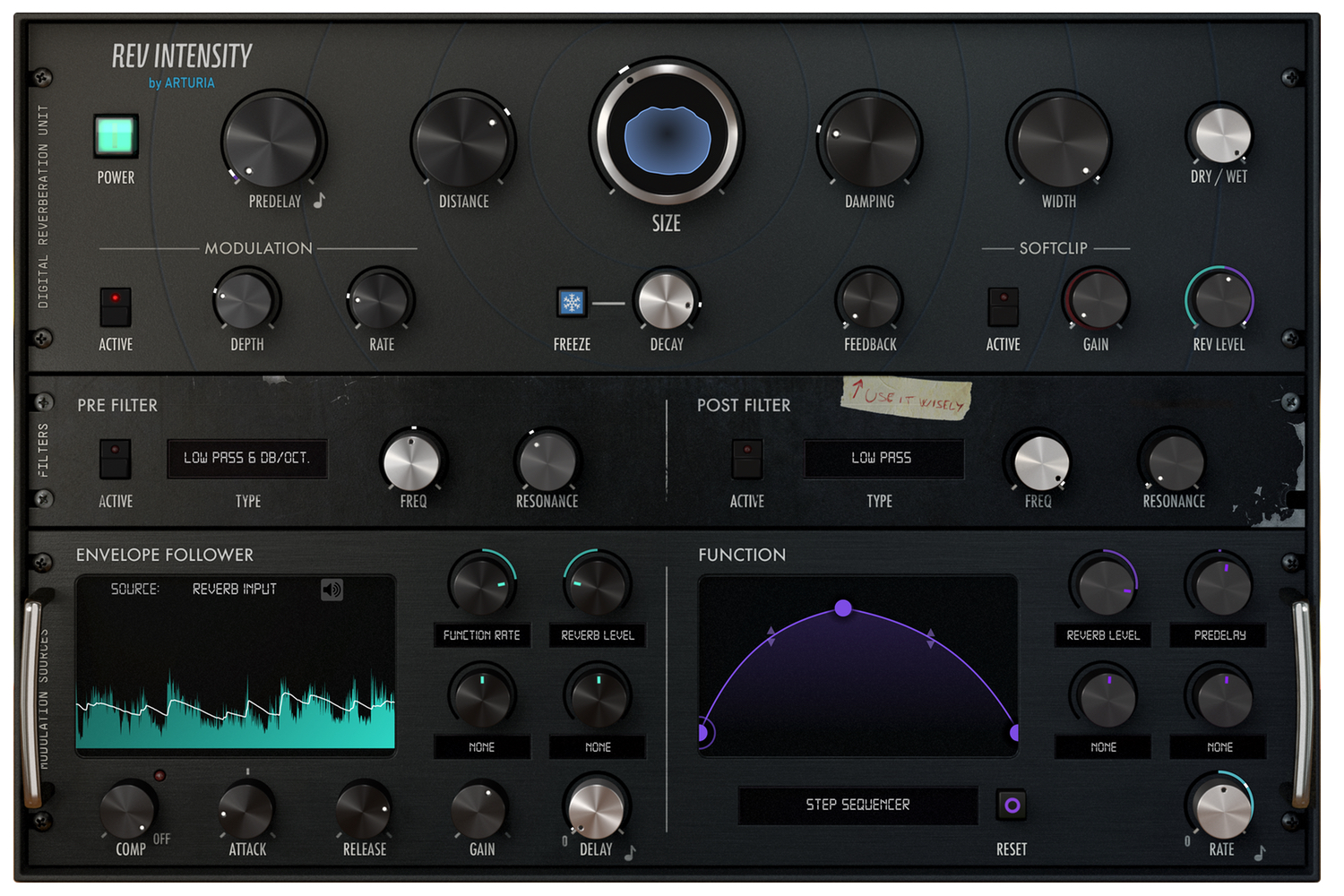Screen dimensions: 1344x896
Task: Open the Envelope Follower source Reverb Input selector
Action: click(235, 589)
